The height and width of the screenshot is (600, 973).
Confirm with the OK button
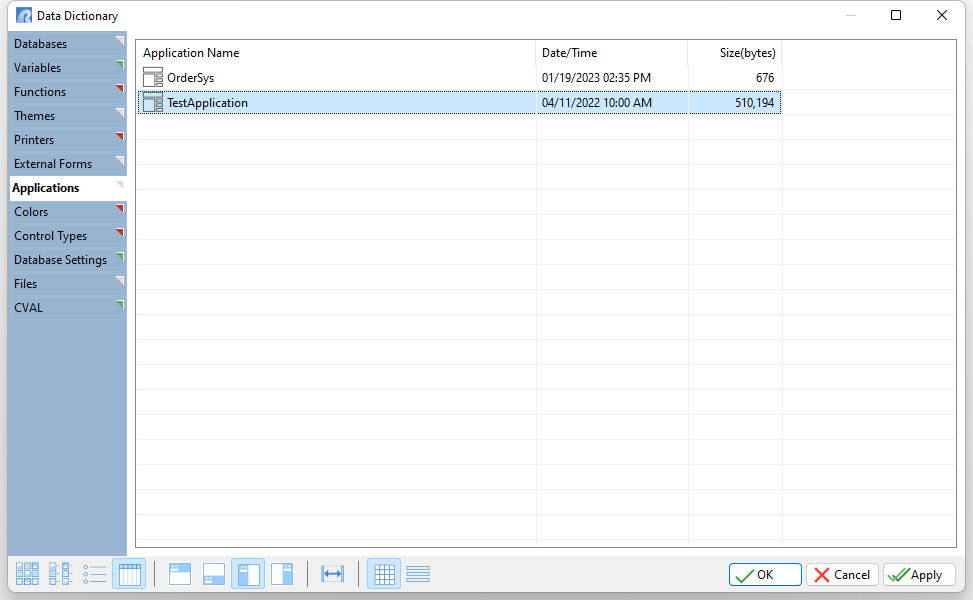(x=765, y=575)
